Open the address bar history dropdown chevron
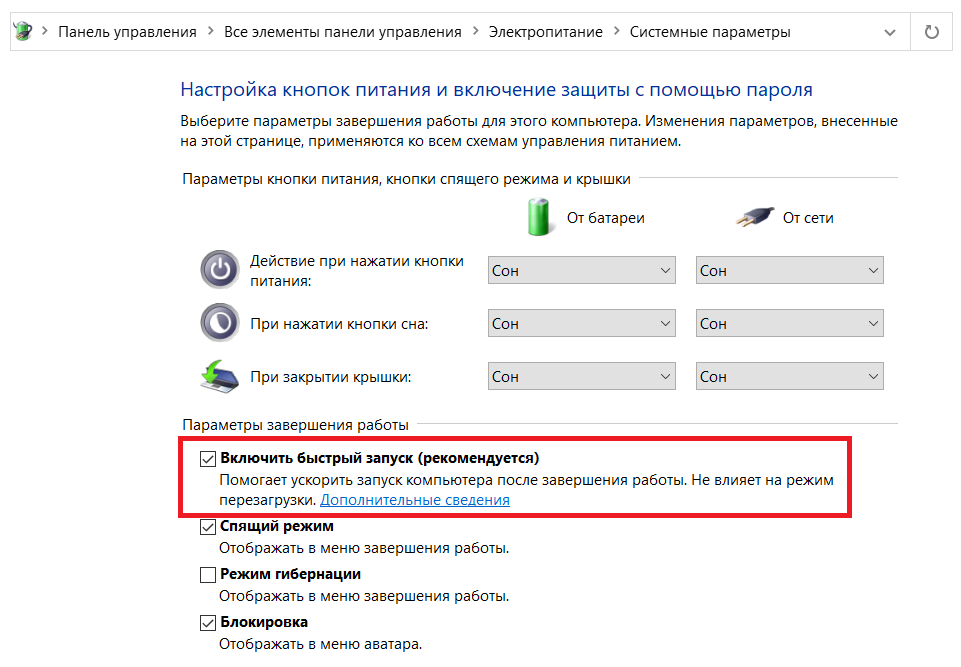This screenshot has height=667, width=961. pyautogui.click(x=890, y=32)
